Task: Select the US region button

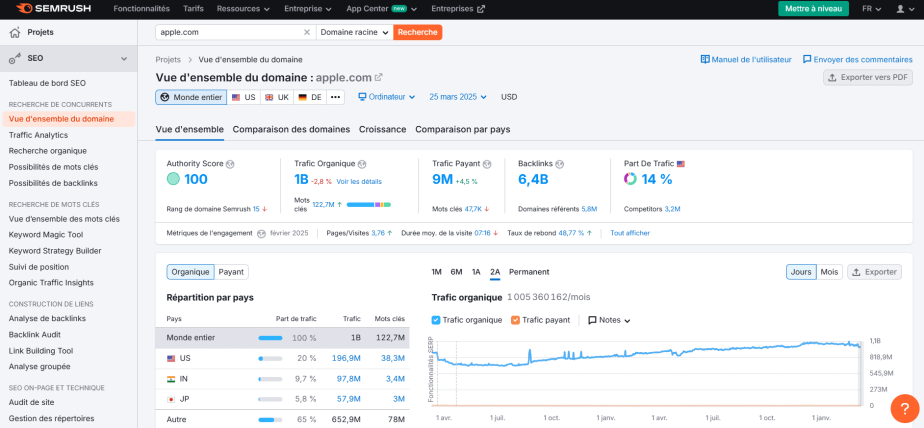Action: [244, 97]
